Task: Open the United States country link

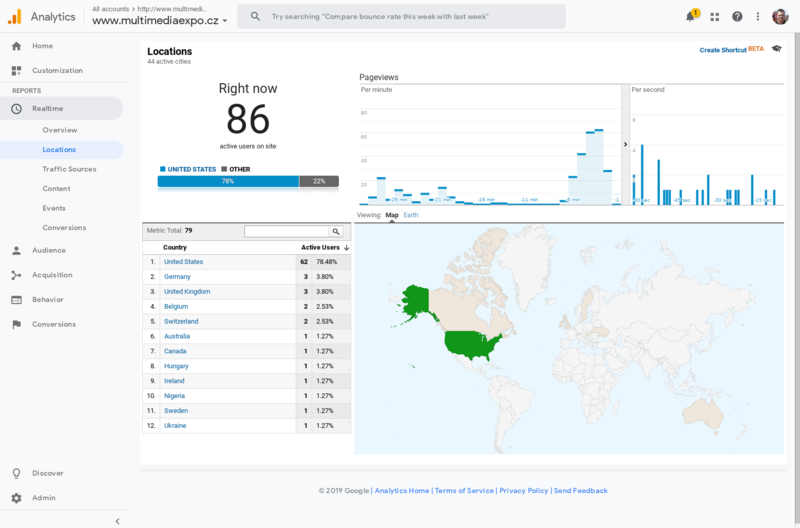Action: tap(183, 262)
